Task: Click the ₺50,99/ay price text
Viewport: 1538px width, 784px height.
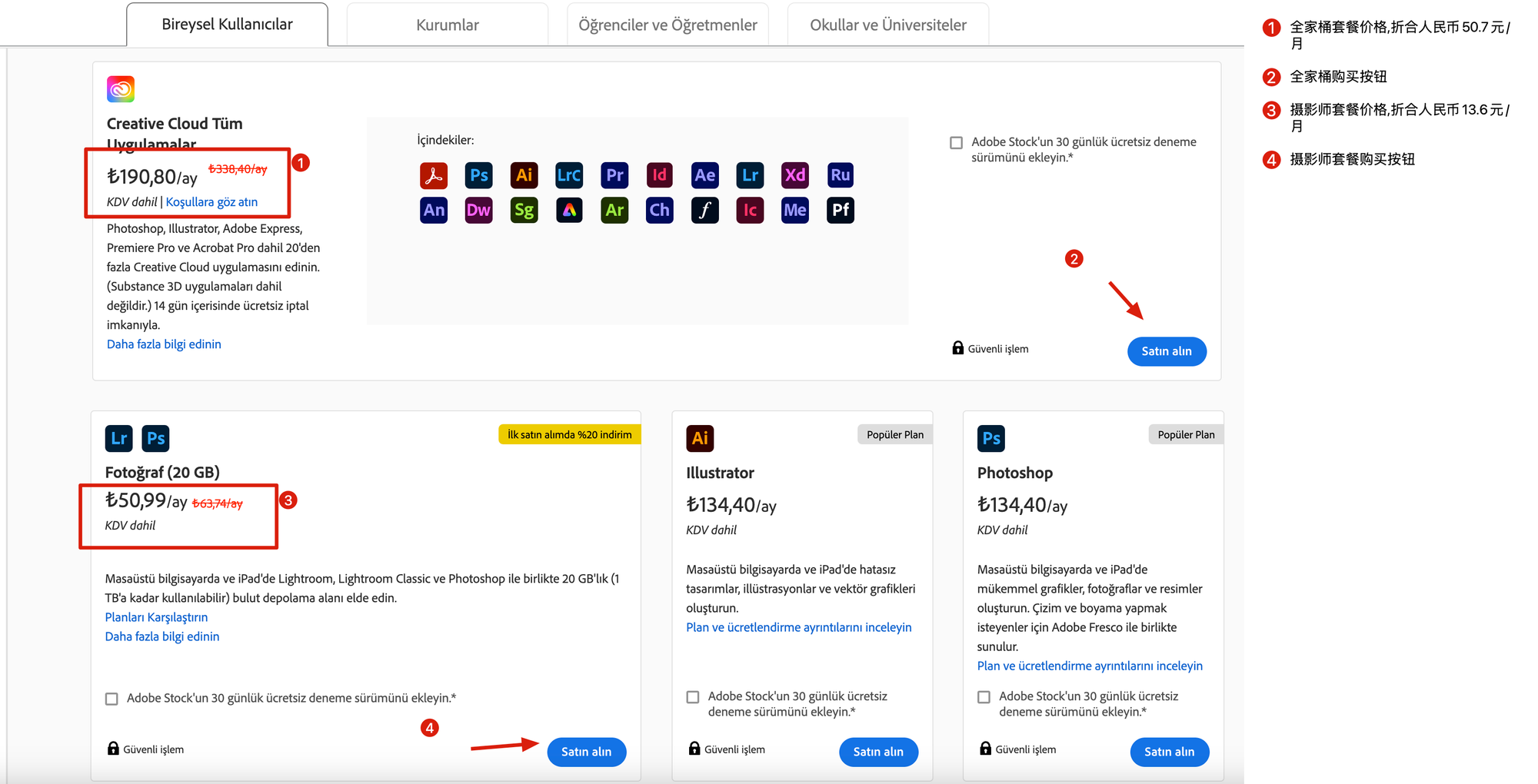Action: 146,501
